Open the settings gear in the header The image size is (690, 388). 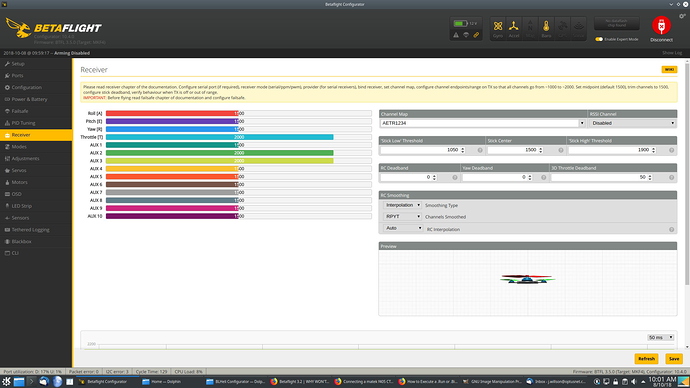click(x=682, y=16)
